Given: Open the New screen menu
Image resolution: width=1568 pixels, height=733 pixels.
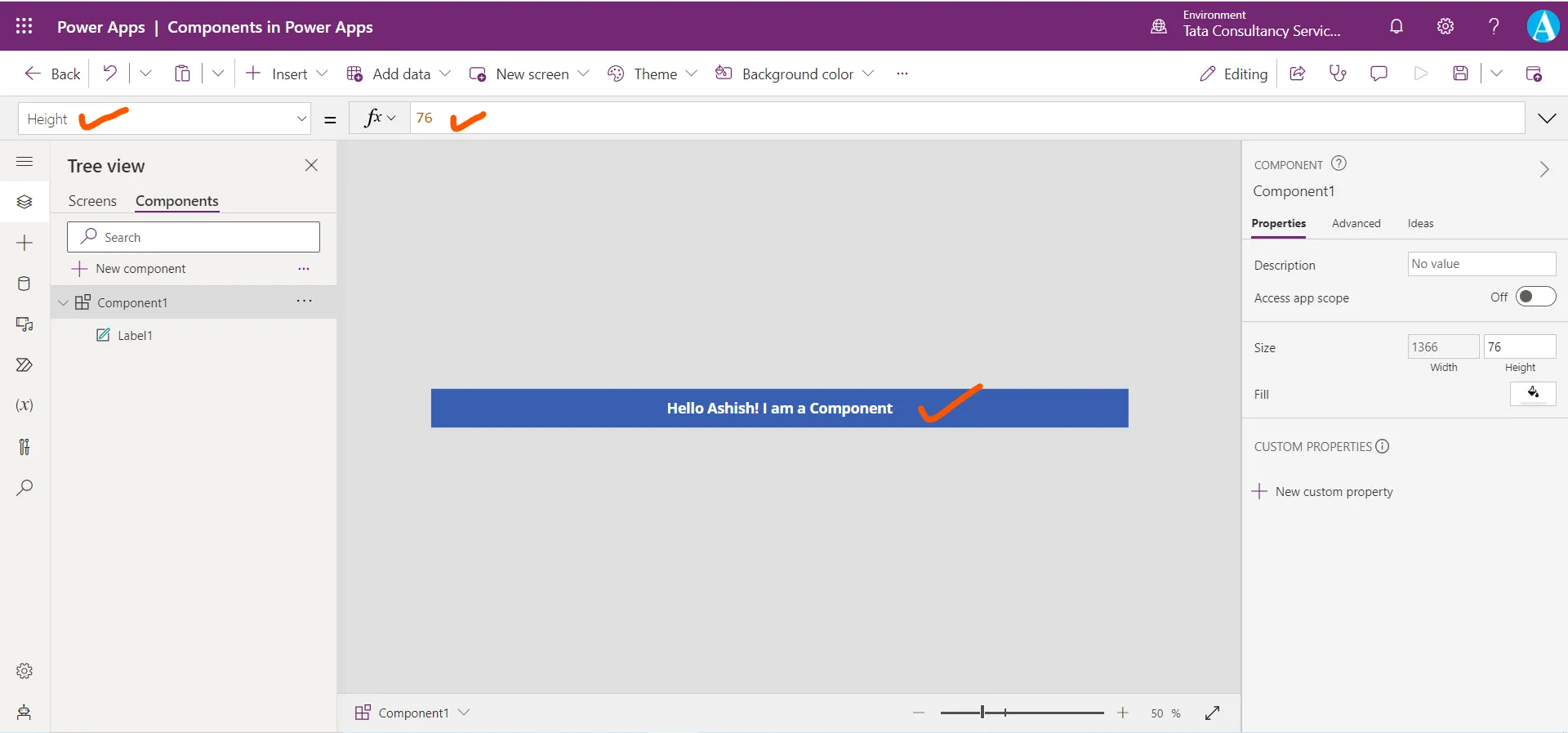Looking at the screenshot, I should (529, 74).
